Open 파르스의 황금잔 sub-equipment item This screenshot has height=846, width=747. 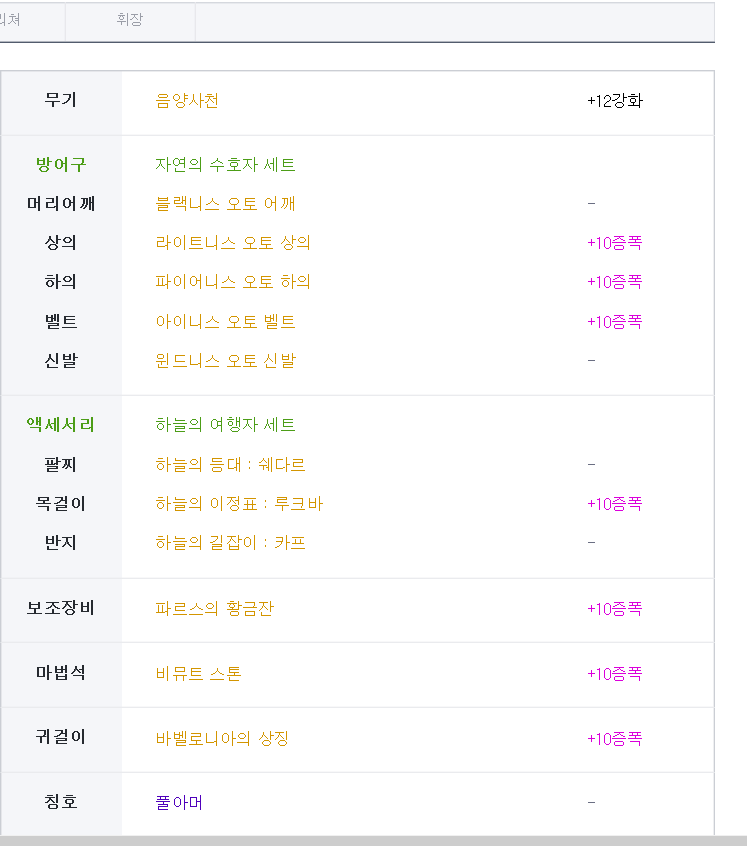coord(215,609)
